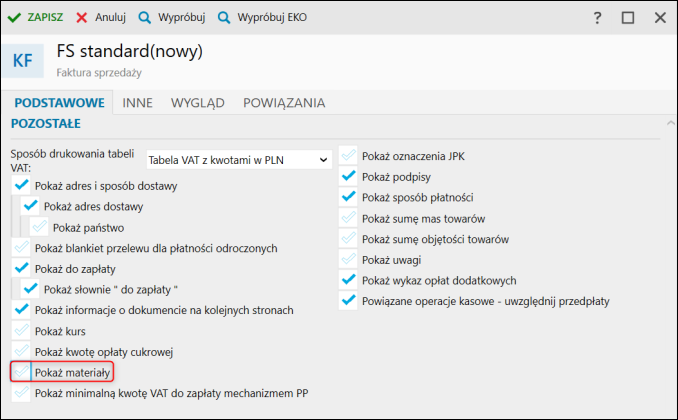Uncheck Pokaż słownie do zapłaty

point(30,289)
